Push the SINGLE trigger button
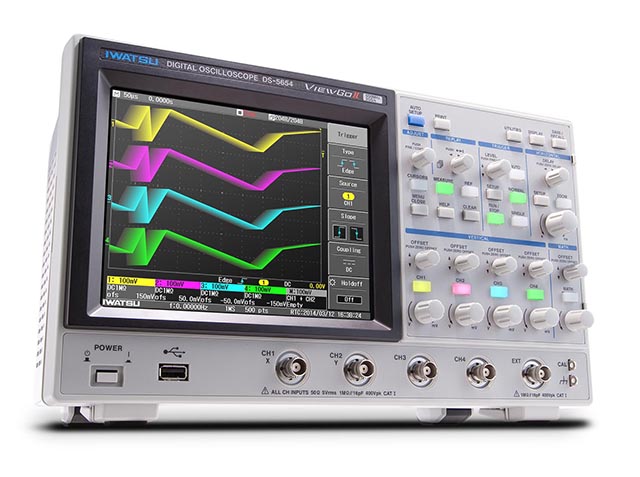 [519, 221]
